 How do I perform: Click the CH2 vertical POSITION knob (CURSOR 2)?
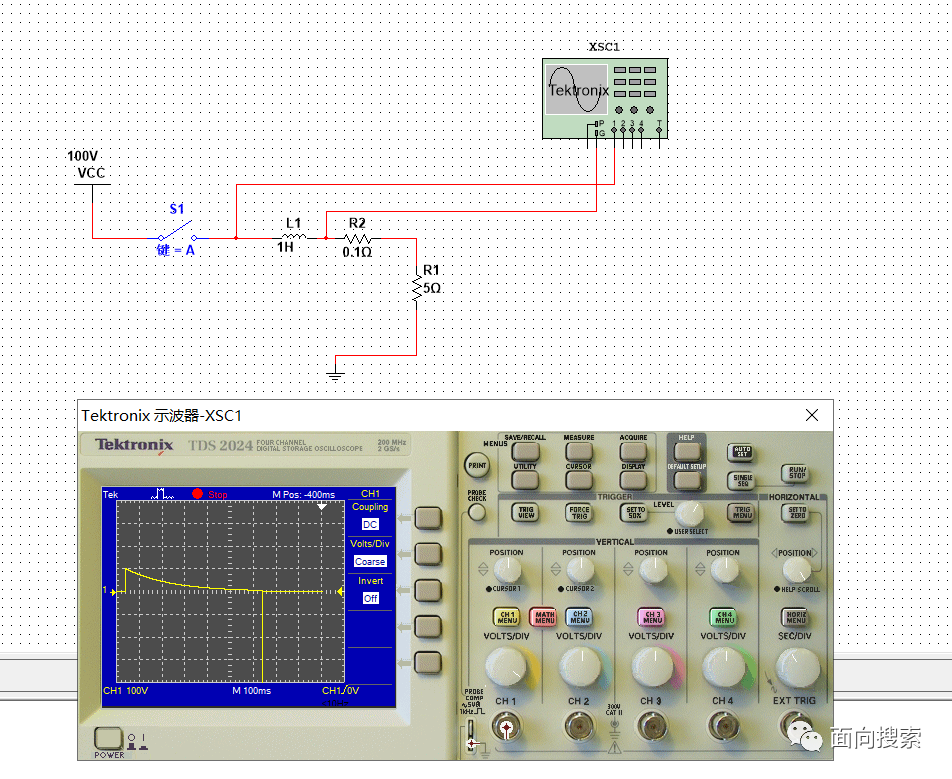pyautogui.click(x=580, y=570)
